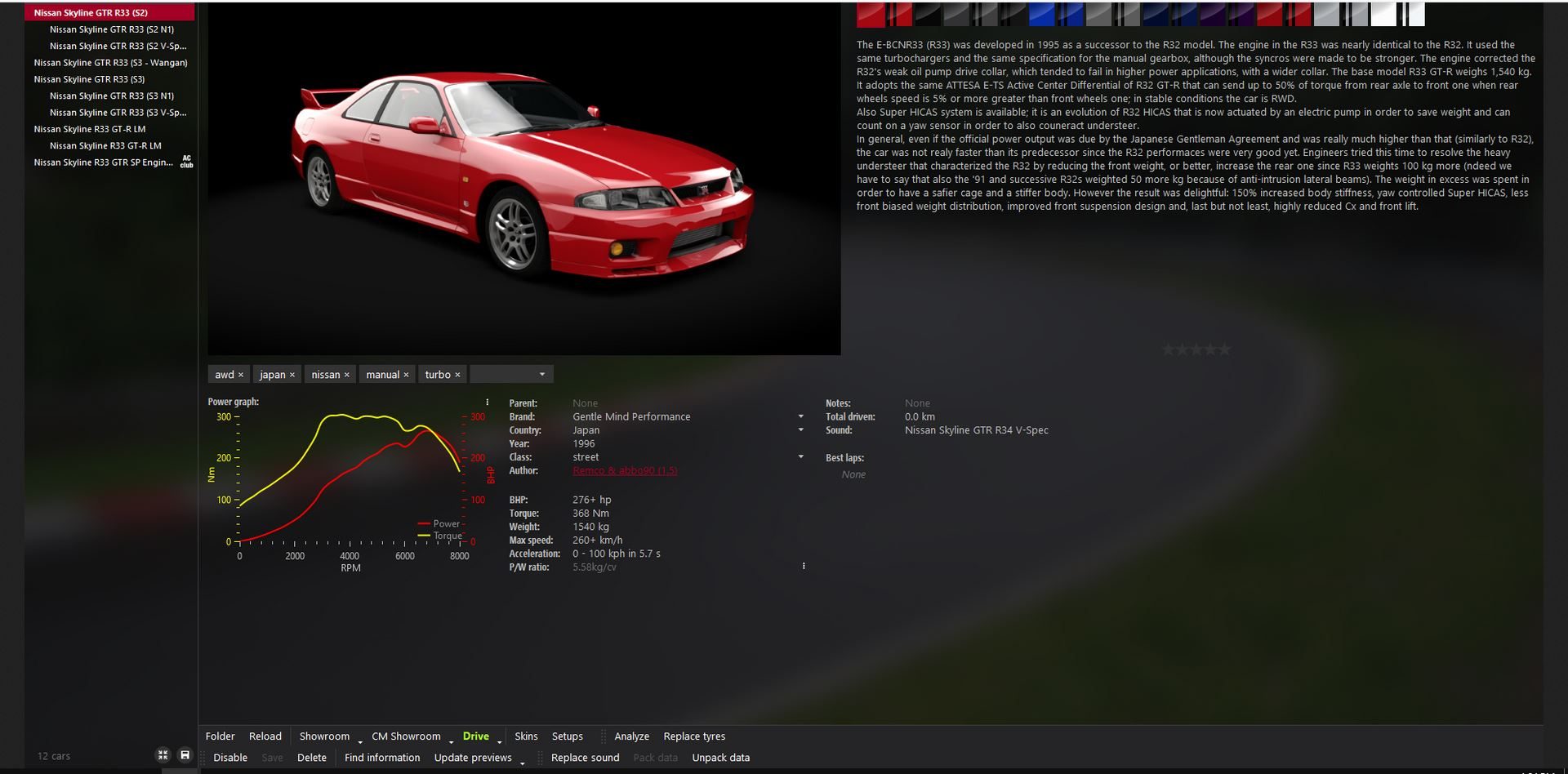Click the Reload button

point(265,736)
